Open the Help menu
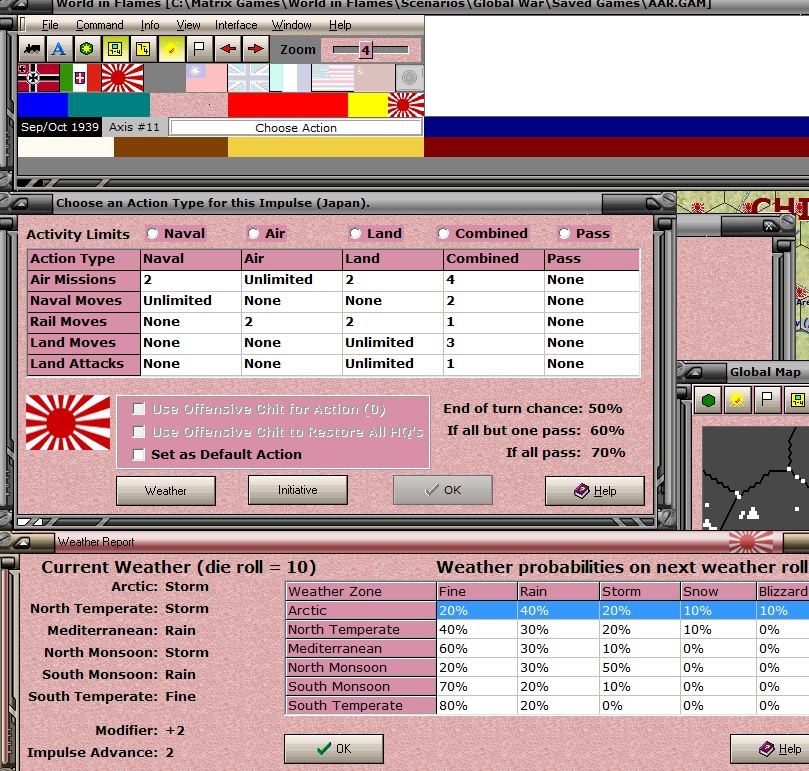This screenshot has width=809, height=771. click(340, 25)
